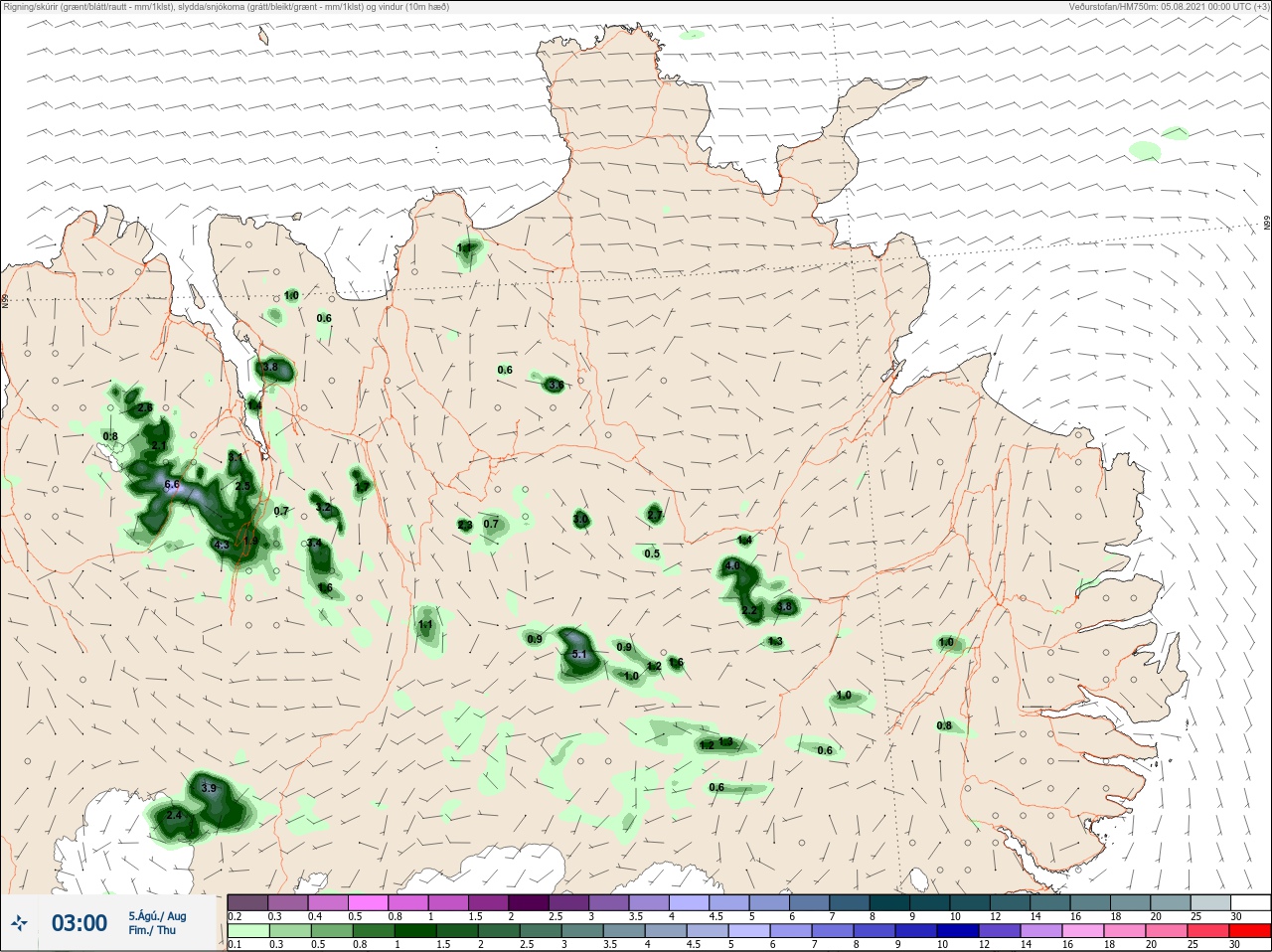The image size is (1272, 952).
Task: Click the 4.3 precipitation value on map
Action: click(222, 545)
